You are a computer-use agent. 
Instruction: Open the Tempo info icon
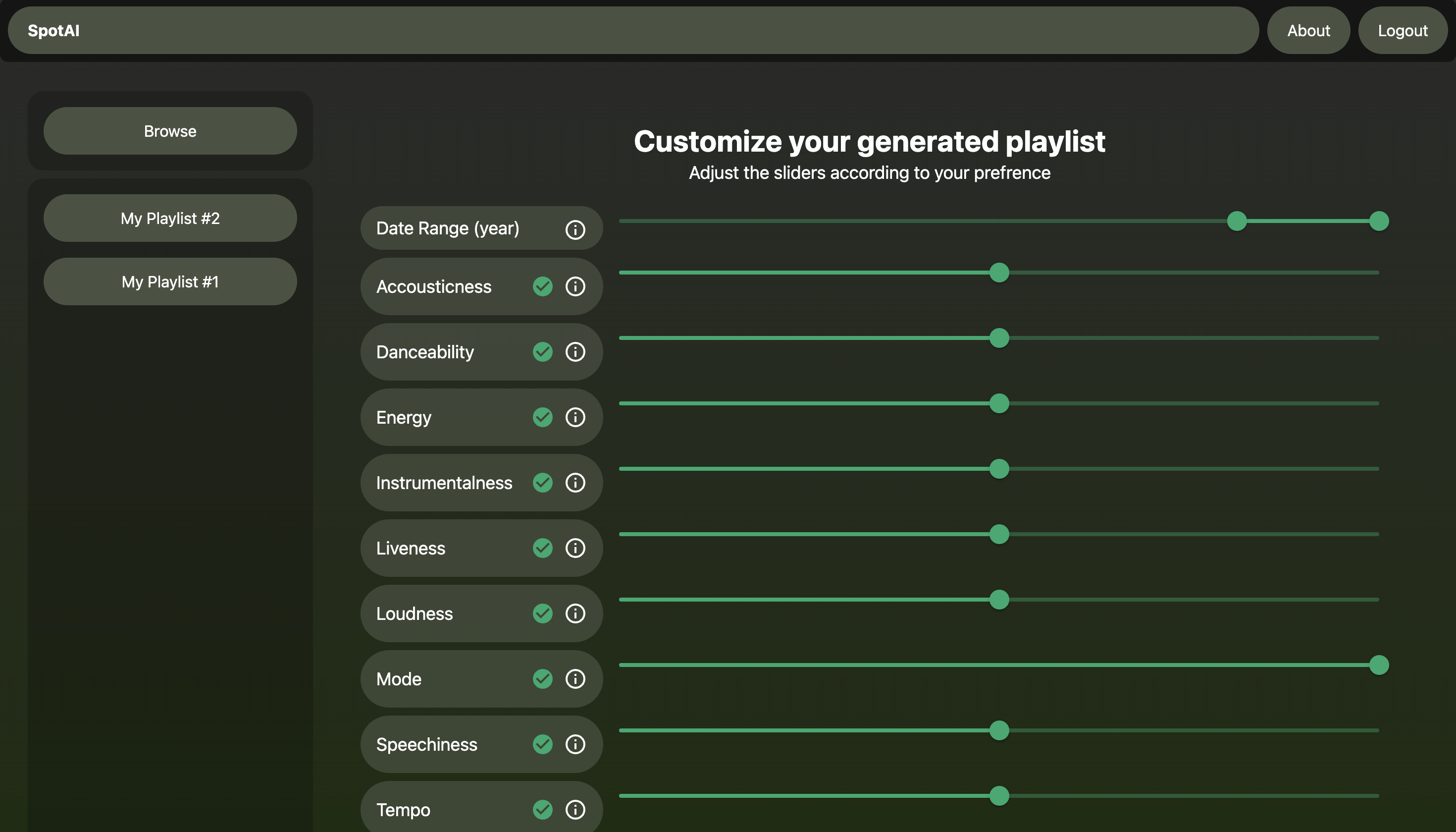(575, 810)
